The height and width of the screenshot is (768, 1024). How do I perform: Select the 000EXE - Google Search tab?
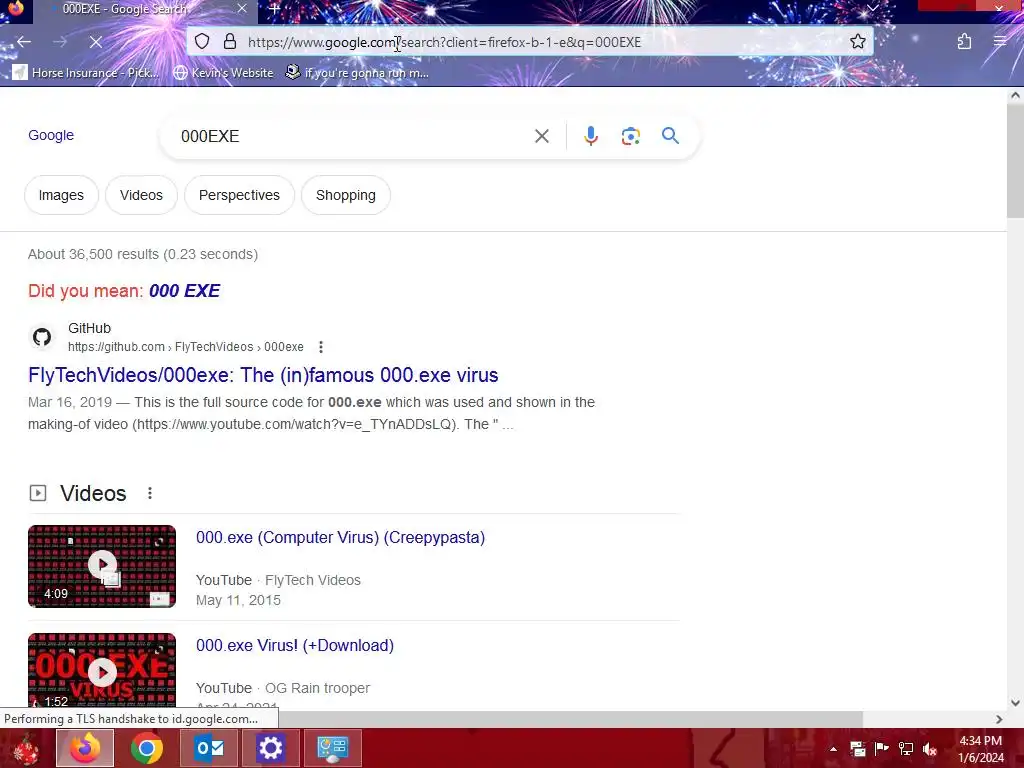140,9
